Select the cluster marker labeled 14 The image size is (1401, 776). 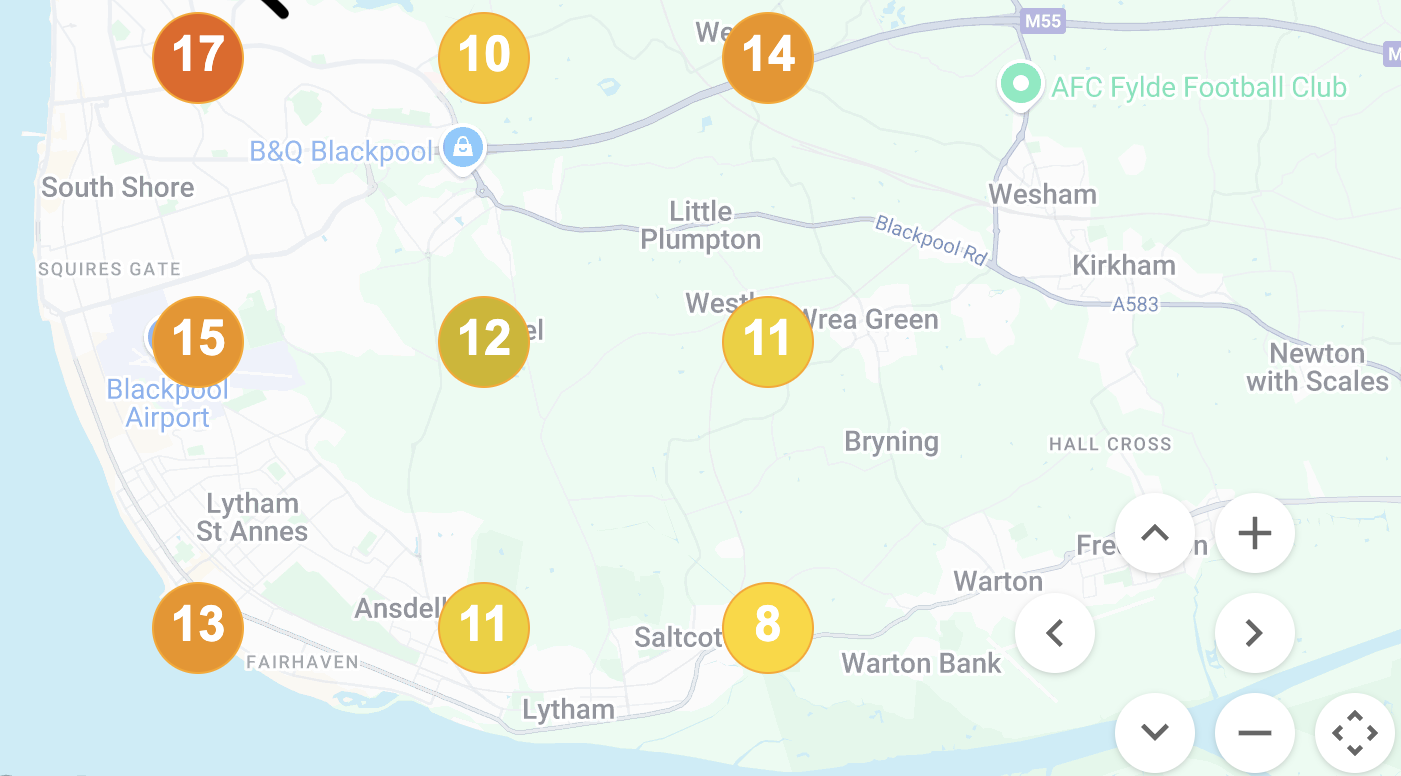[767, 57]
